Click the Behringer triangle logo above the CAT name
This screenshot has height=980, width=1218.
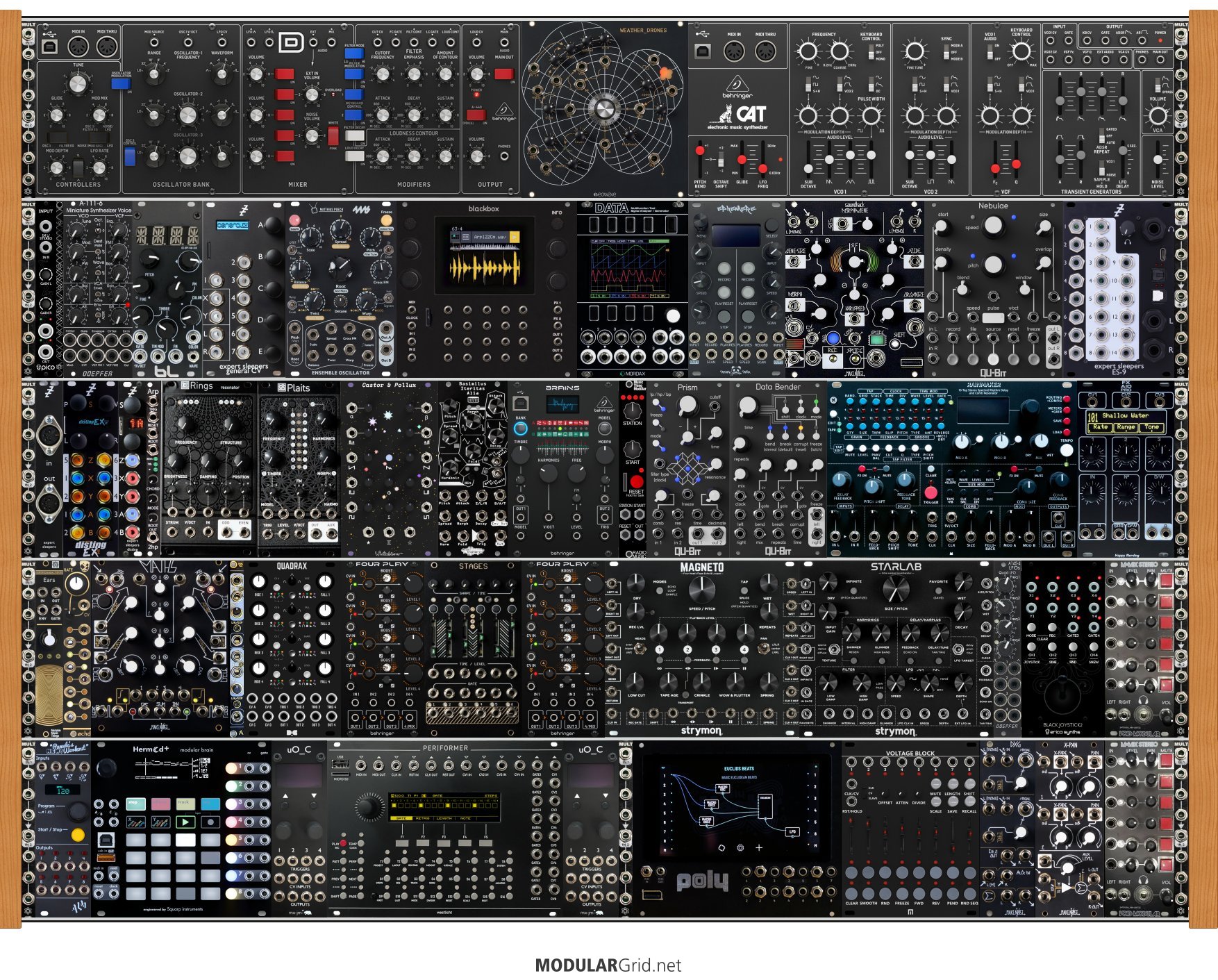click(737, 84)
